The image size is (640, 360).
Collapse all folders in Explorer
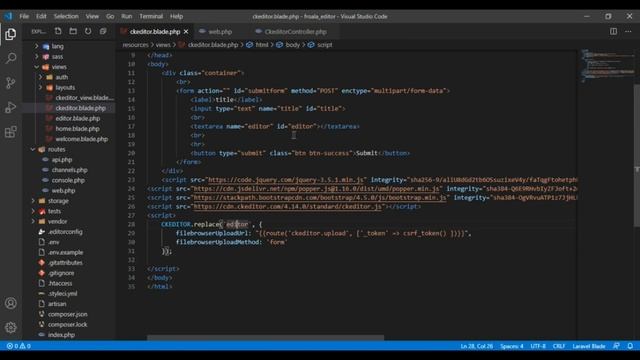pyautogui.click(x=103, y=31)
